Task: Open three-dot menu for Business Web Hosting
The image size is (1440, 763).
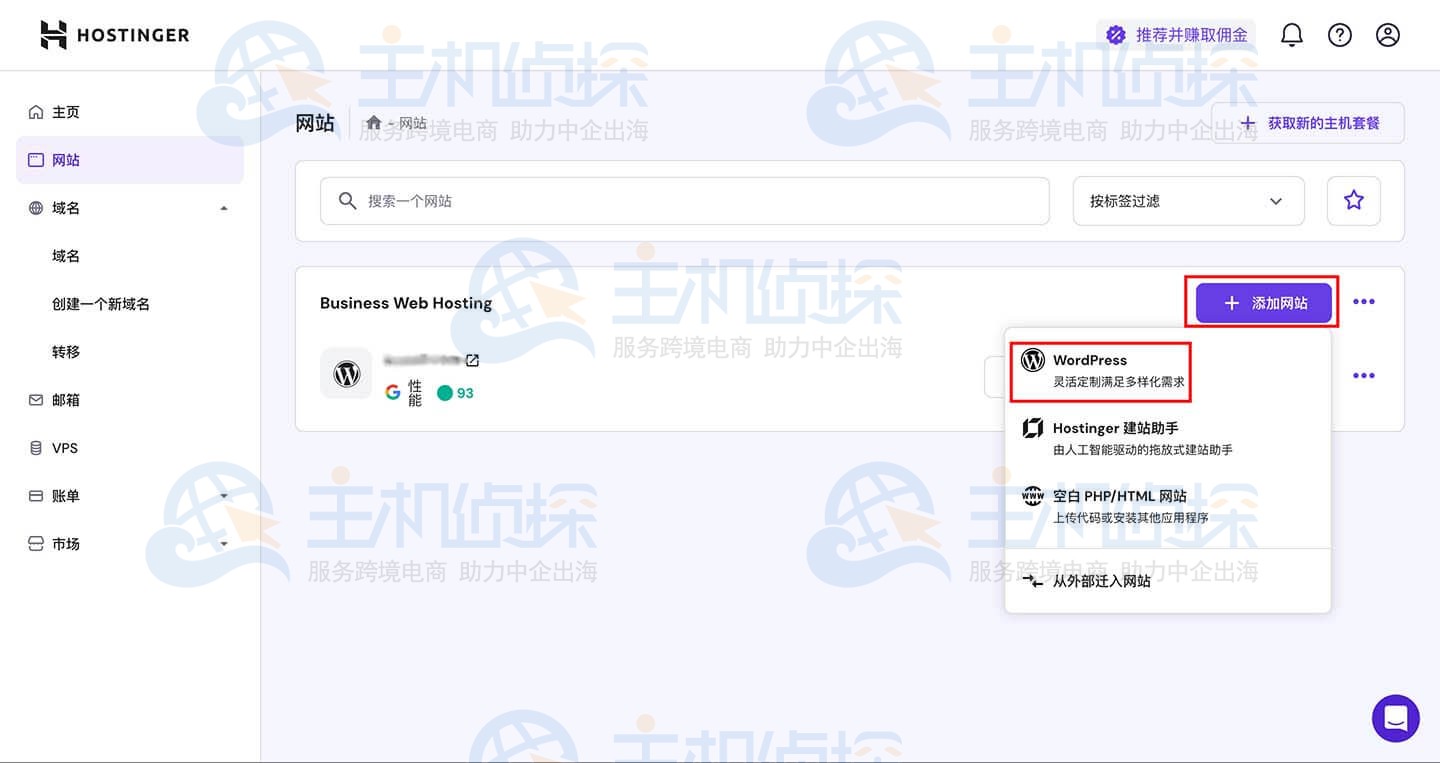Action: click(1363, 302)
